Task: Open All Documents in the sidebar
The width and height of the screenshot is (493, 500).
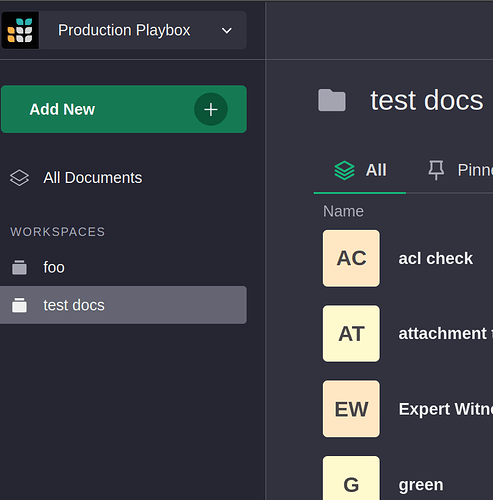Action: click(x=93, y=178)
